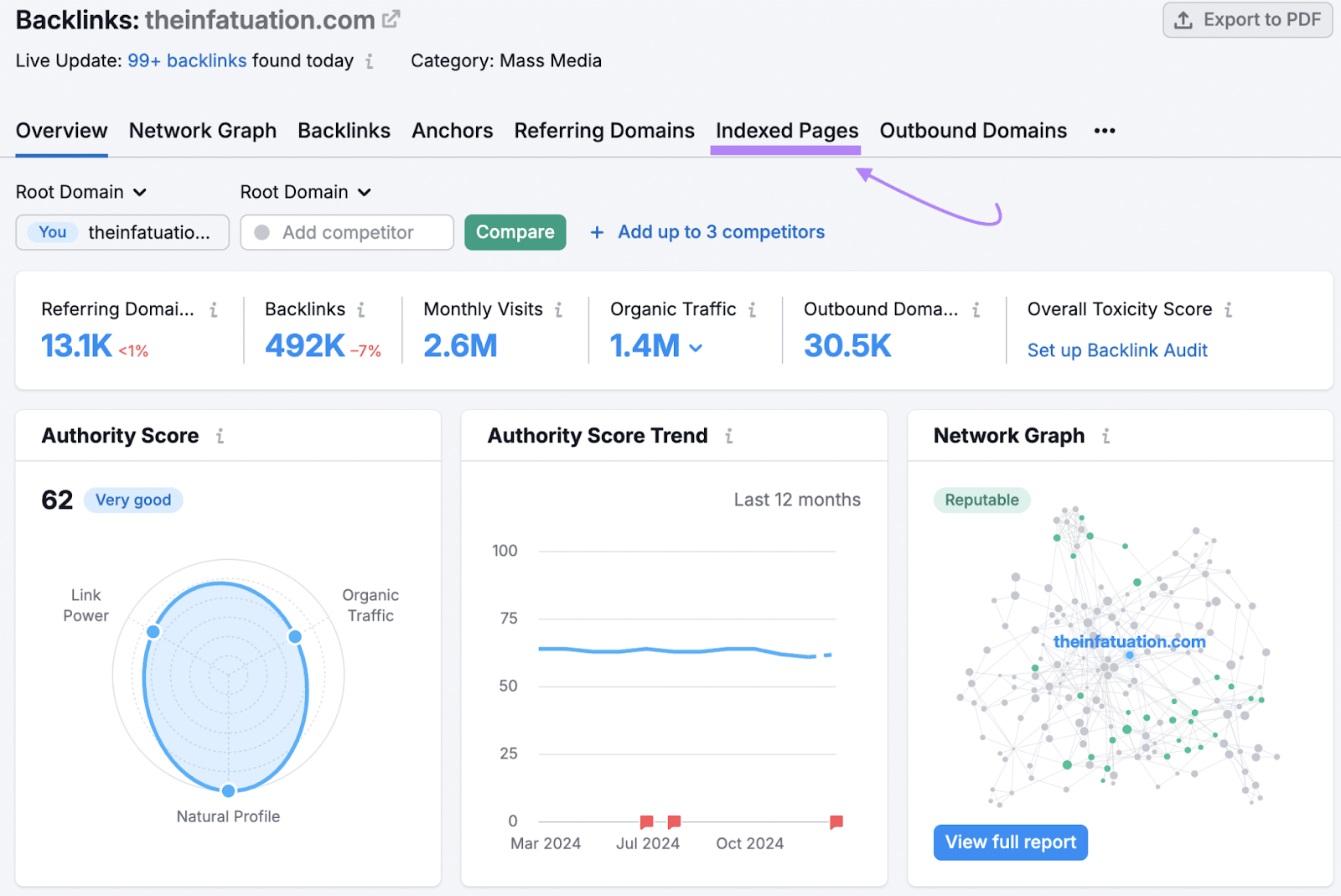The image size is (1341, 896).
Task: Click info icon next to Overall Toxicity Score
Action: click(1228, 310)
